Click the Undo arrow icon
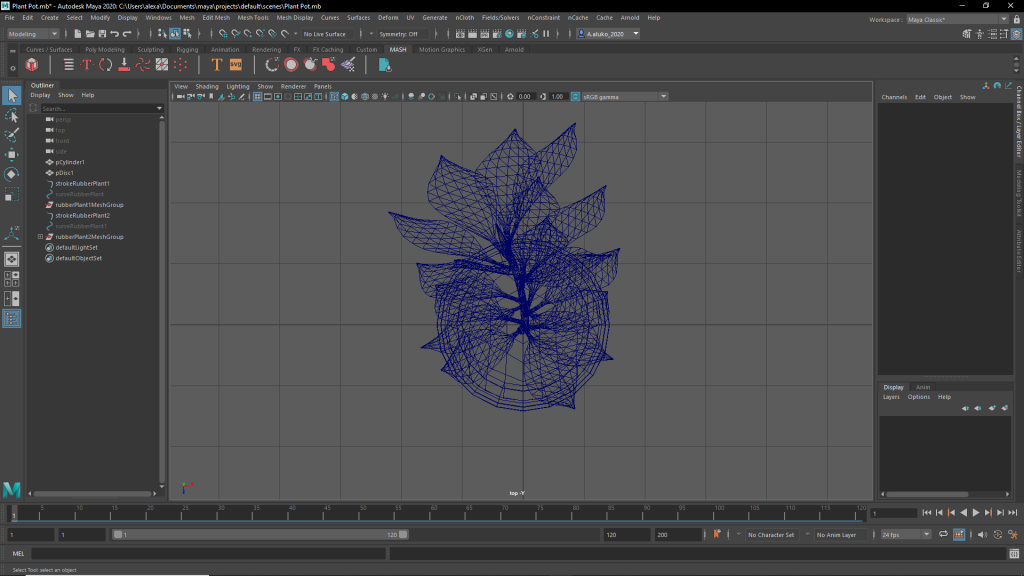1024x576 pixels. click(114, 34)
